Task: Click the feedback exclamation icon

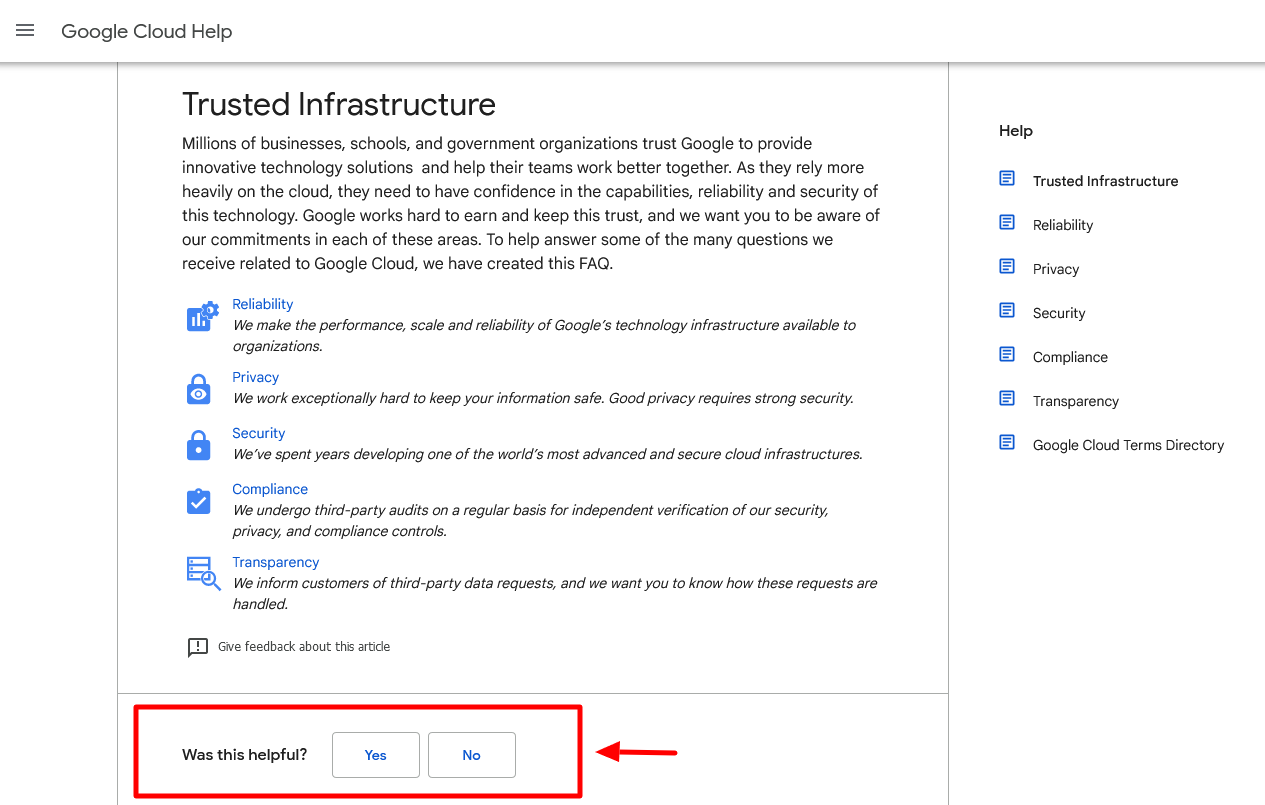Action: [x=197, y=647]
